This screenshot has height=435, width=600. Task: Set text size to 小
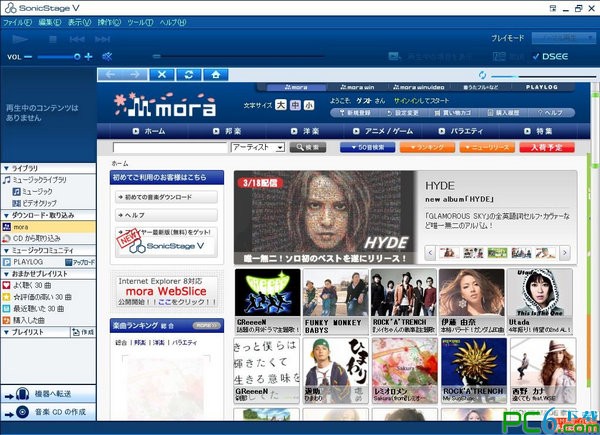tap(309, 105)
